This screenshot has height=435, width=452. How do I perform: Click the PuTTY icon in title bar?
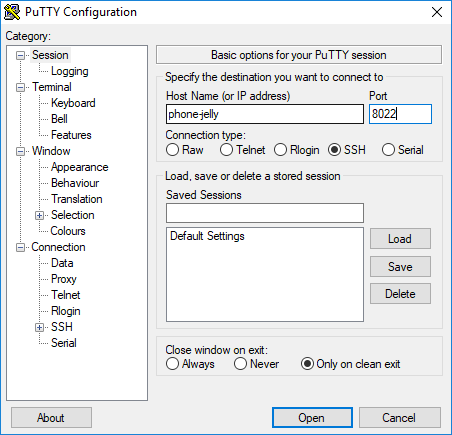click(12, 12)
